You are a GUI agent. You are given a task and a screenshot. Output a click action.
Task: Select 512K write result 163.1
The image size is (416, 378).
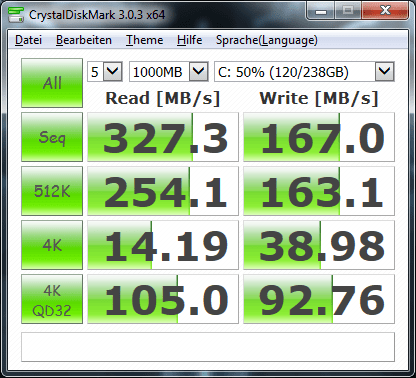[319, 191]
